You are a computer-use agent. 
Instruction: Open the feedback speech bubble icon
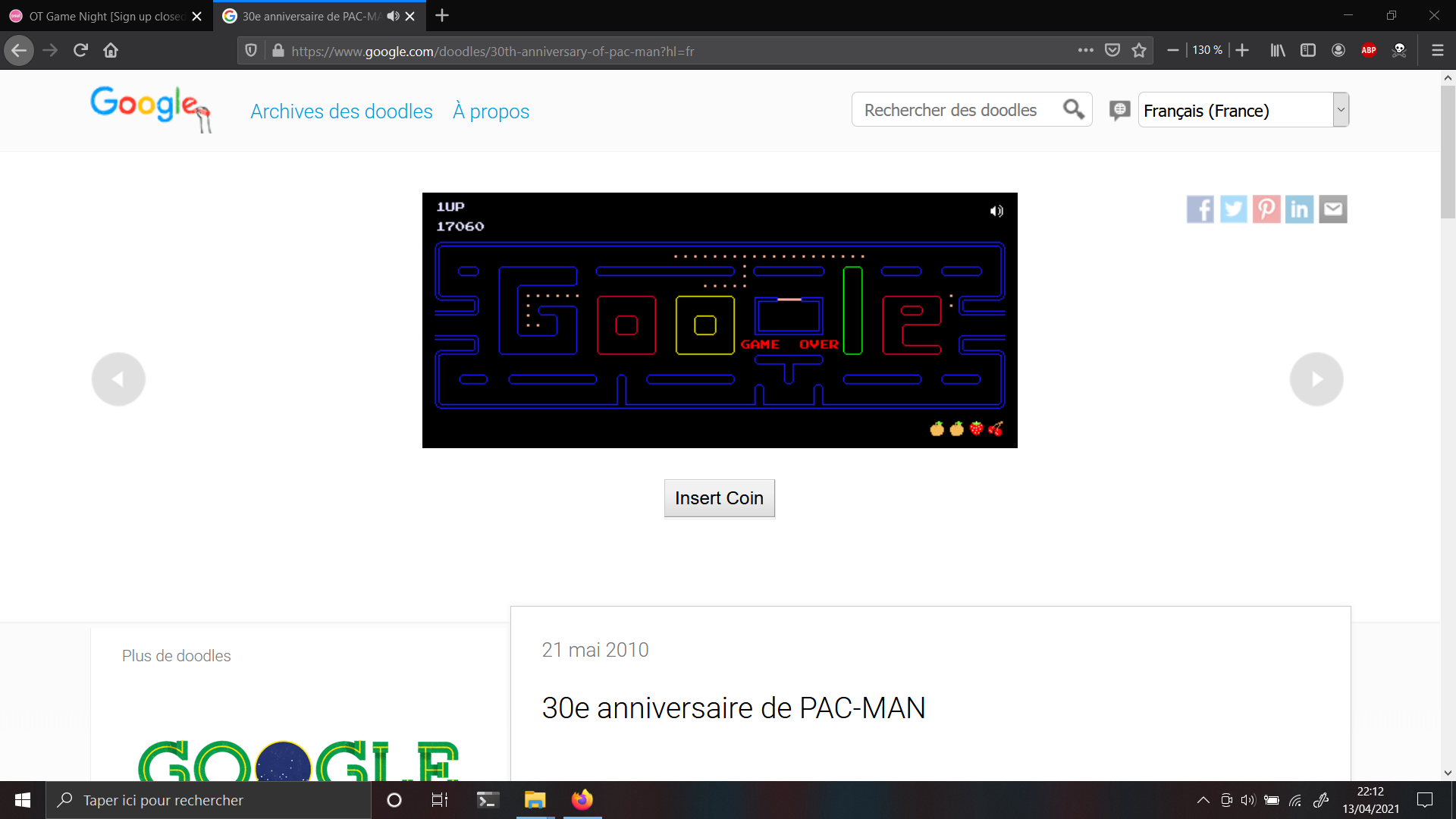(x=1119, y=111)
